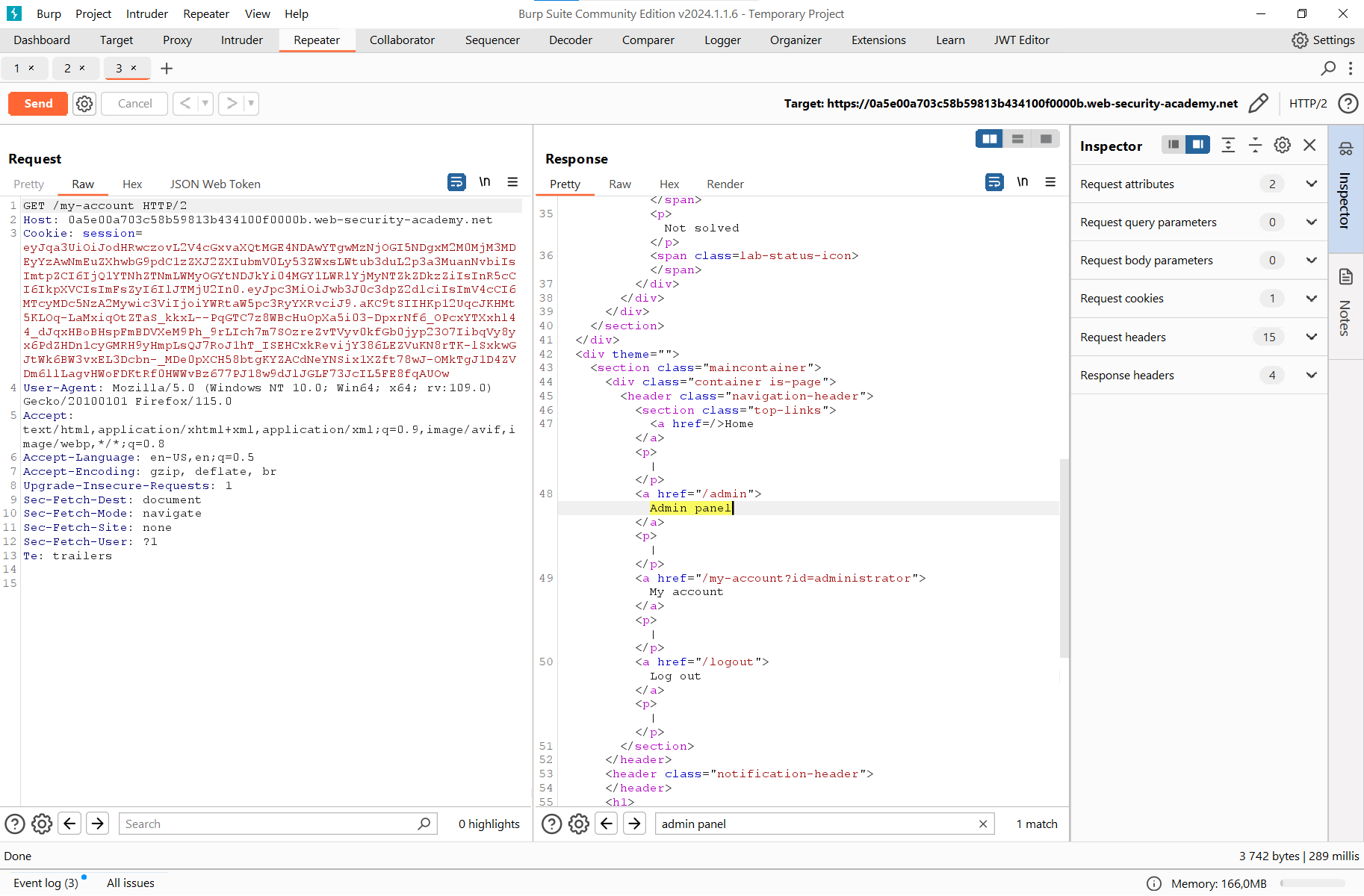
Task: Click request search input field
Action: (278, 824)
